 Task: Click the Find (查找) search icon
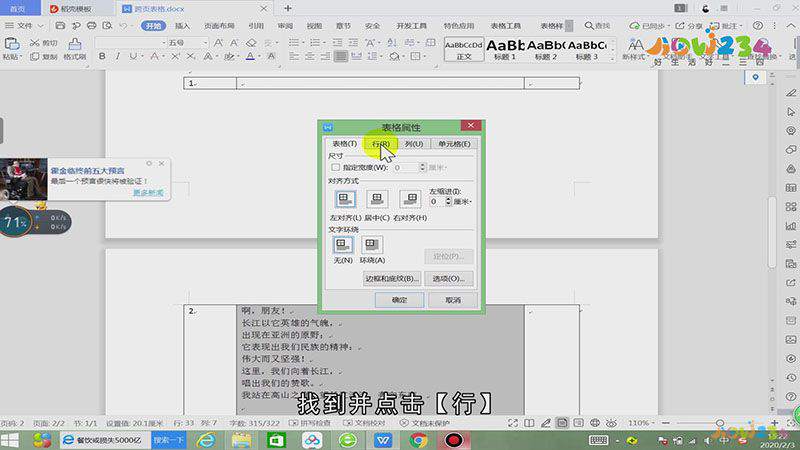click(x=589, y=25)
